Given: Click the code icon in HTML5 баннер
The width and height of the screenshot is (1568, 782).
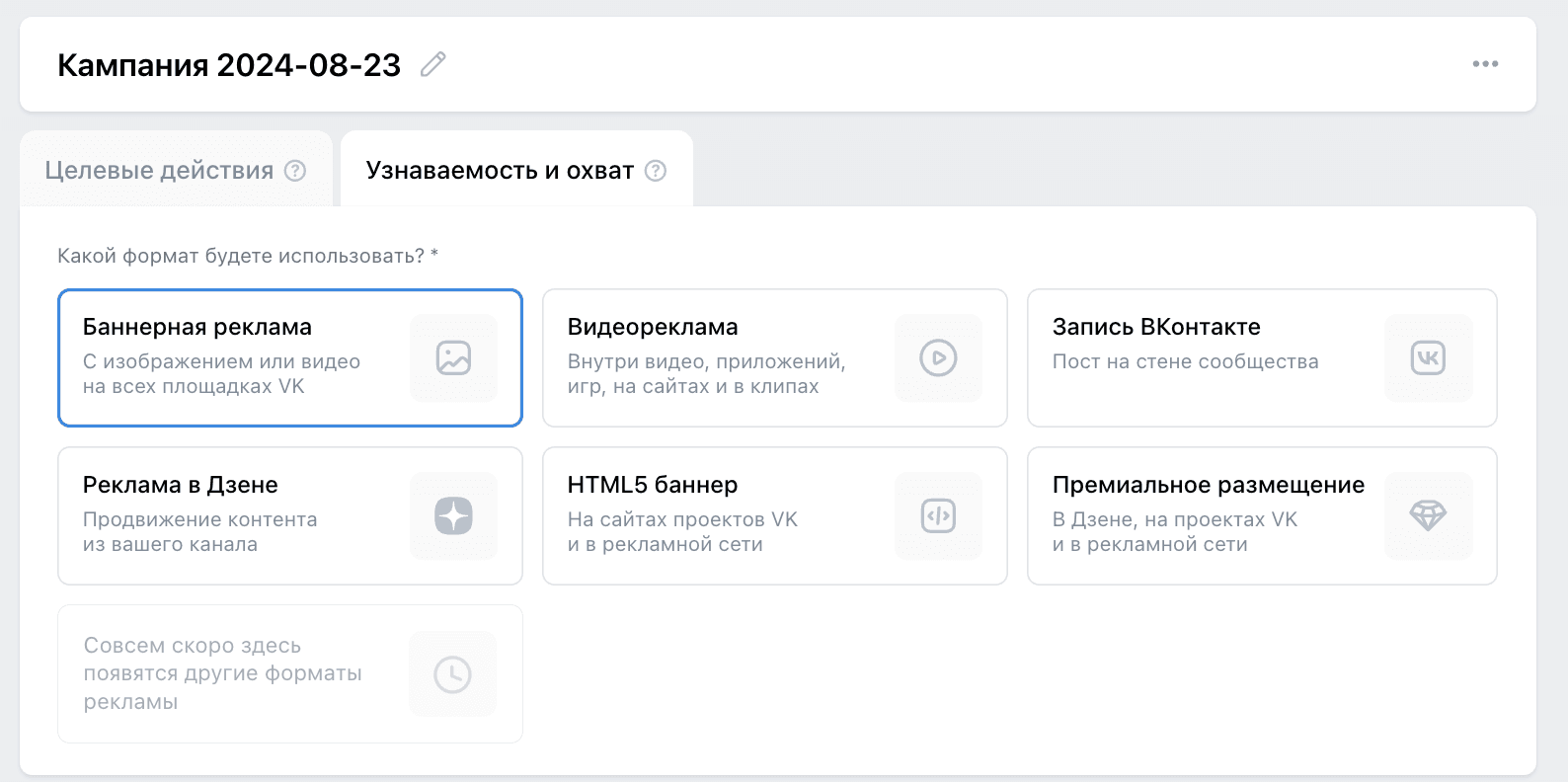Looking at the screenshot, I should (x=938, y=515).
